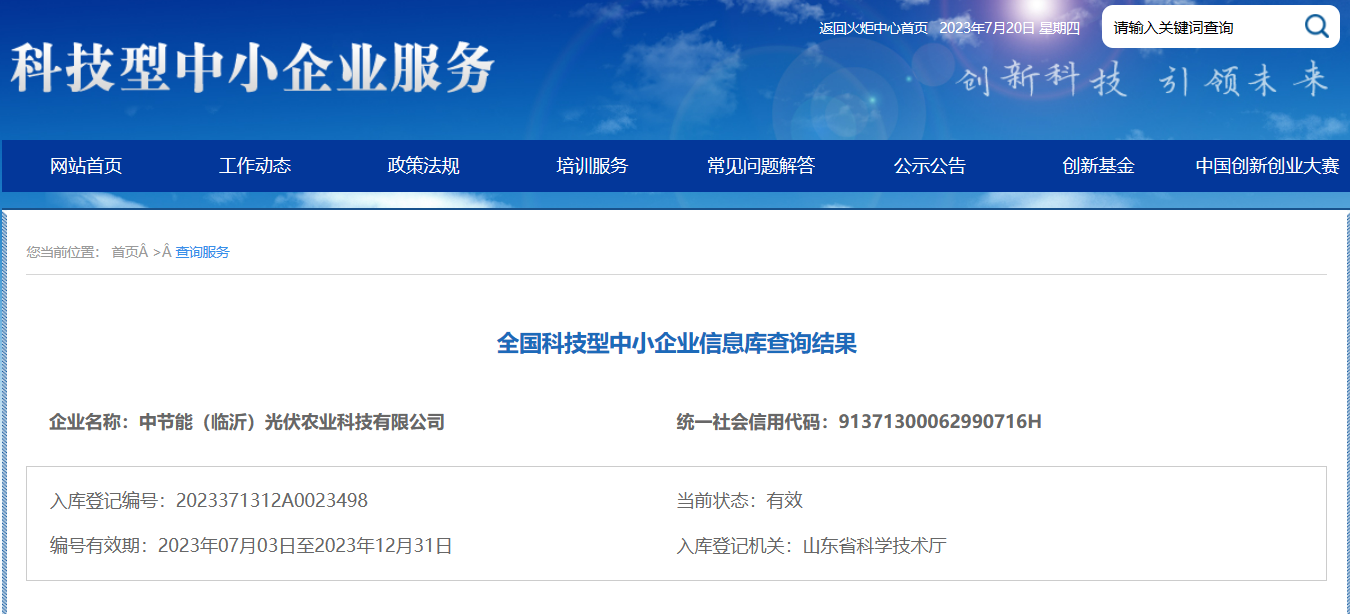This screenshot has height=614, width=1350.
Task: Click the date 2023年7月20日 in the header
Action: pyautogui.click(x=986, y=28)
